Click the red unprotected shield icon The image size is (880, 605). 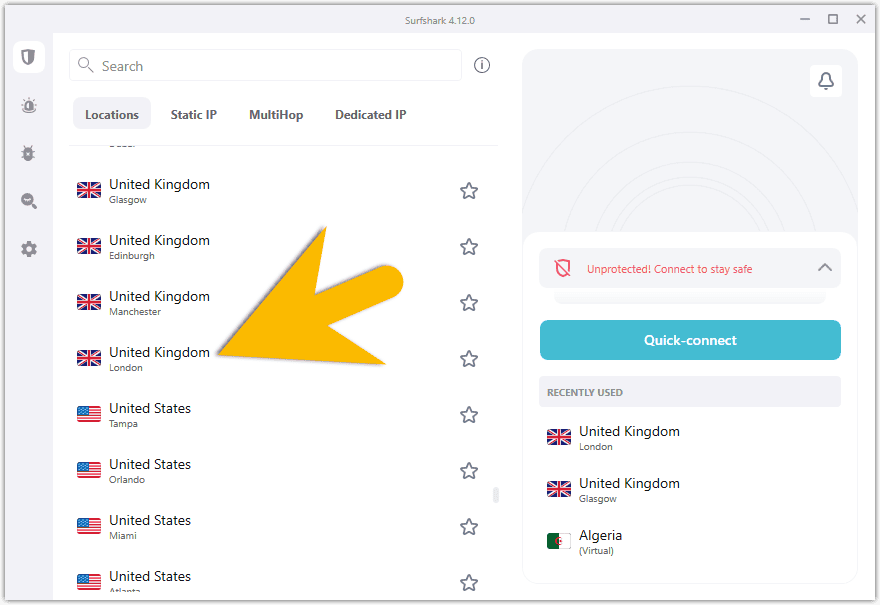(562, 268)
